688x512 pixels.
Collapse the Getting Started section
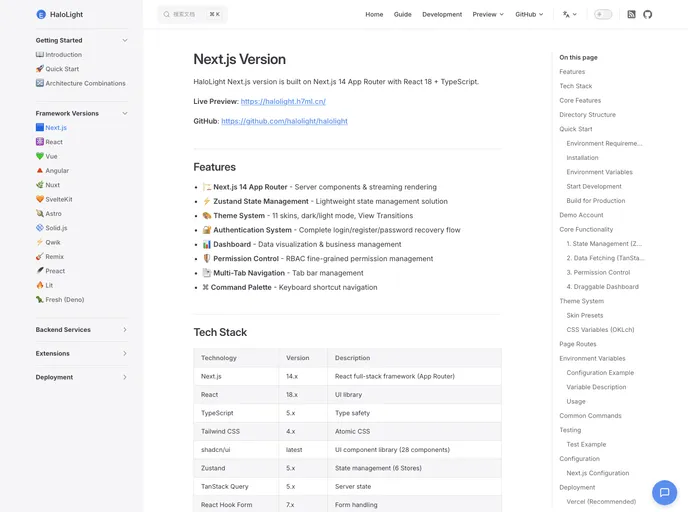click(125, 40)
